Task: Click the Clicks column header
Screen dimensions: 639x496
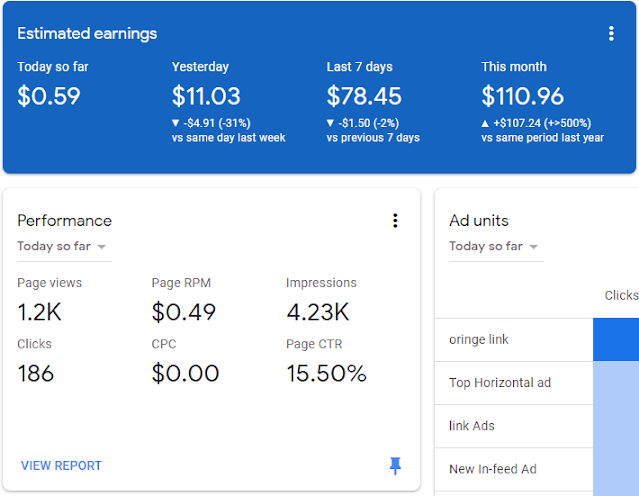Action: pyautogui.click(x=621, y=295)
